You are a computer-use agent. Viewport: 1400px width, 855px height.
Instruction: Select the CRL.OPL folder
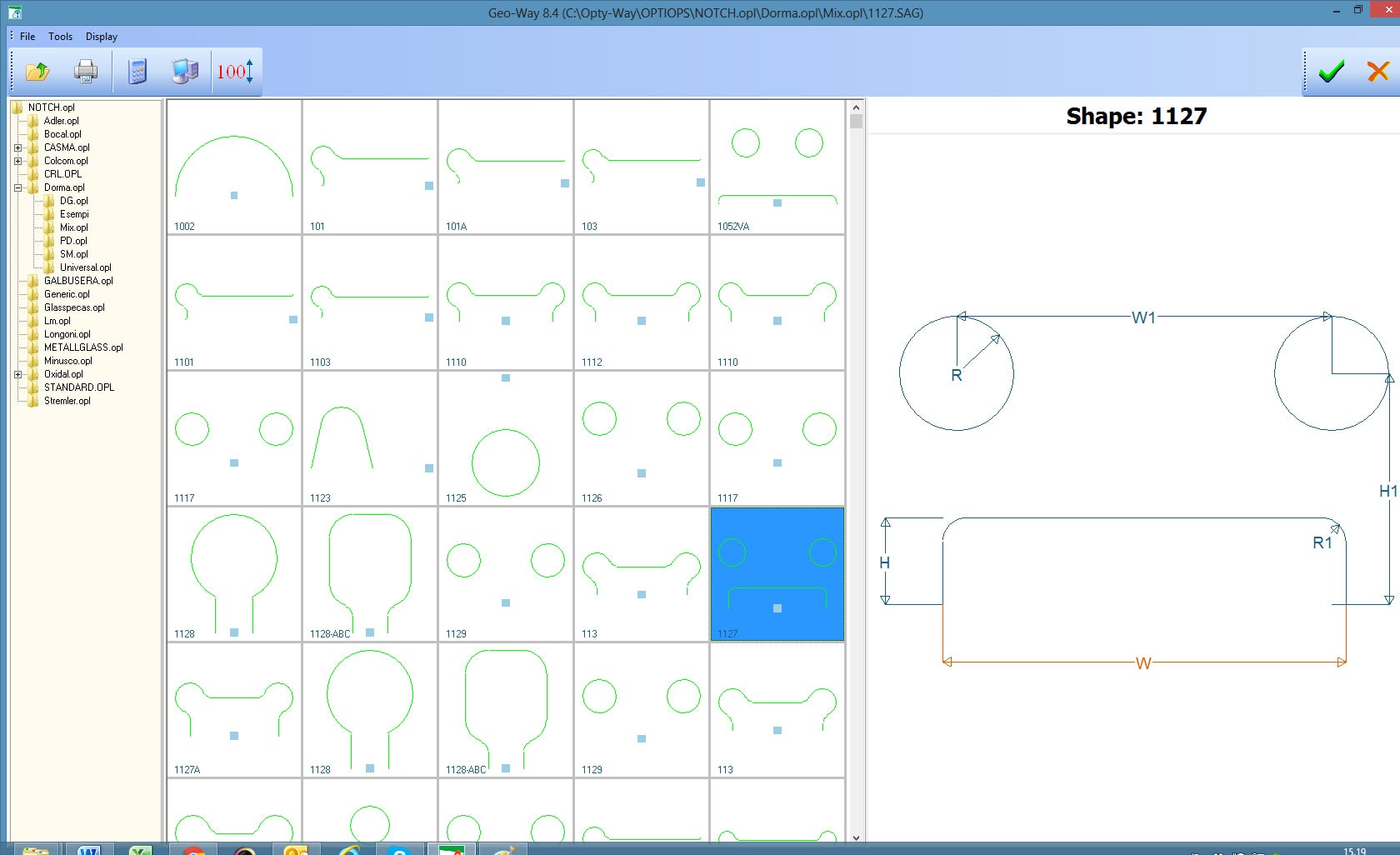coord(62,174)
